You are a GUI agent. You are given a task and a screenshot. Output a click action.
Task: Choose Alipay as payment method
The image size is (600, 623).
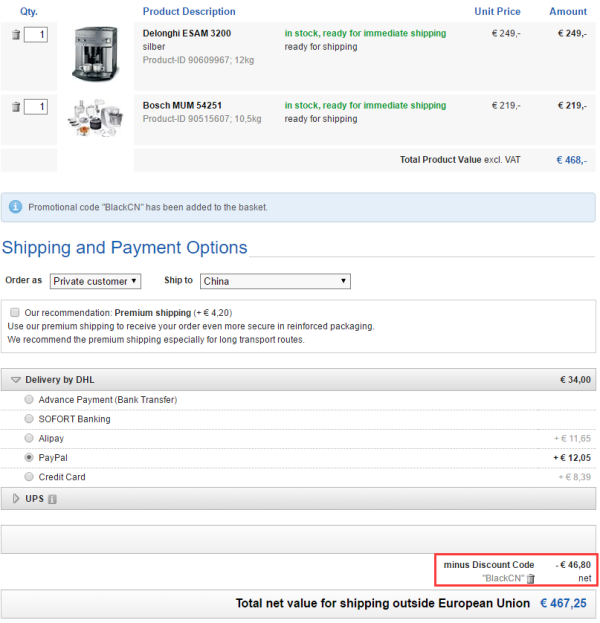pos(29,438)
